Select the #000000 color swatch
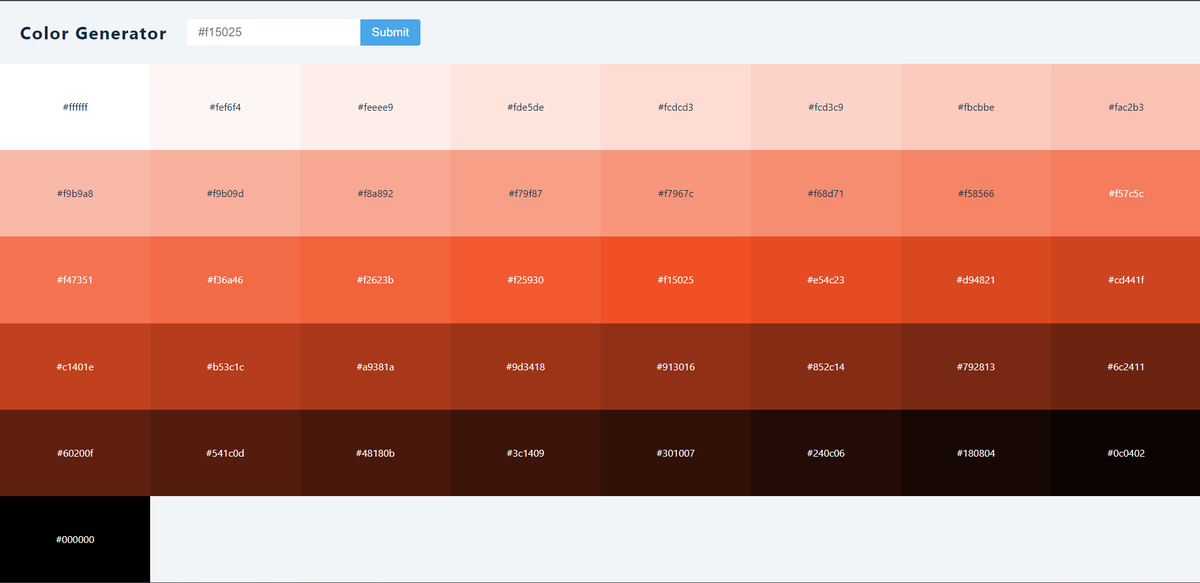The image size is (1200, 583). pyautogui.click(x=75, y=539)
